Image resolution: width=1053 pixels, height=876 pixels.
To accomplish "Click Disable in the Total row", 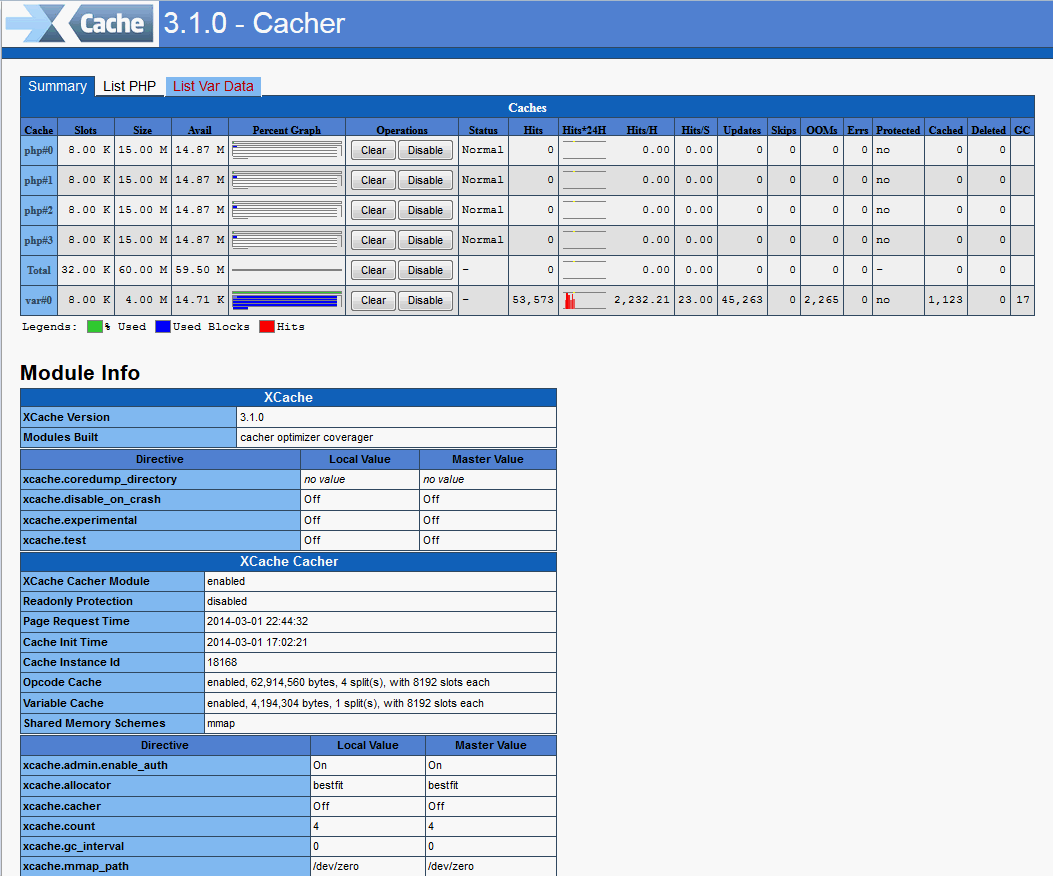I will (x=425, y=270).
